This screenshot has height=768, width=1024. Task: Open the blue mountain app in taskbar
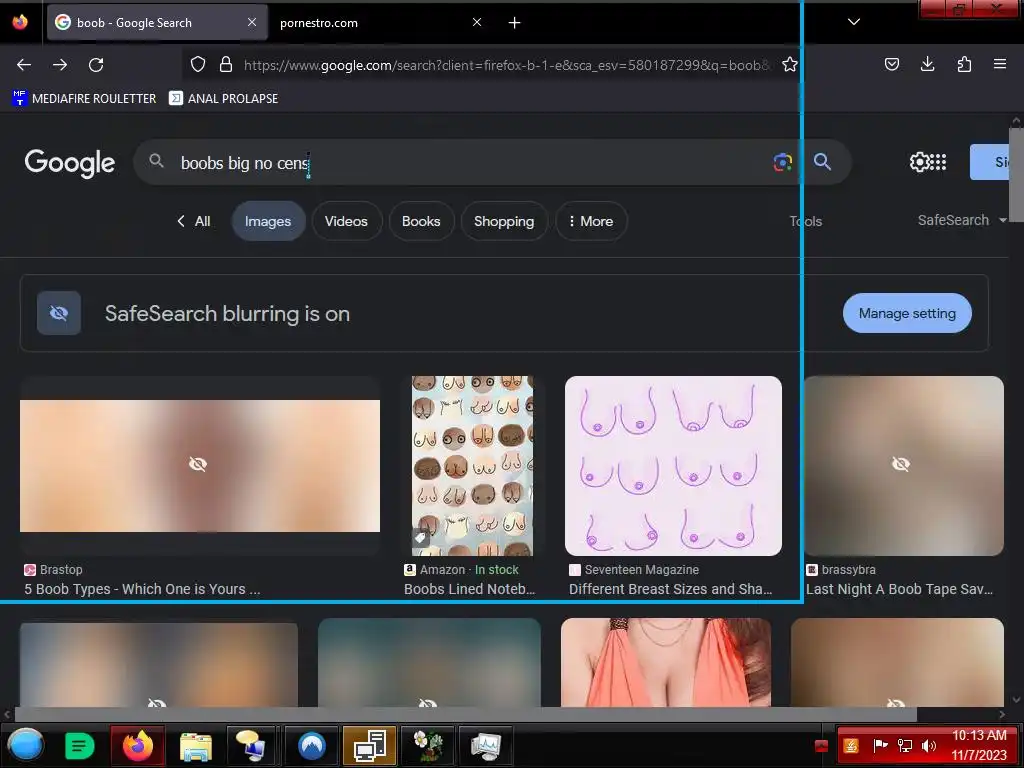(312, 746)
